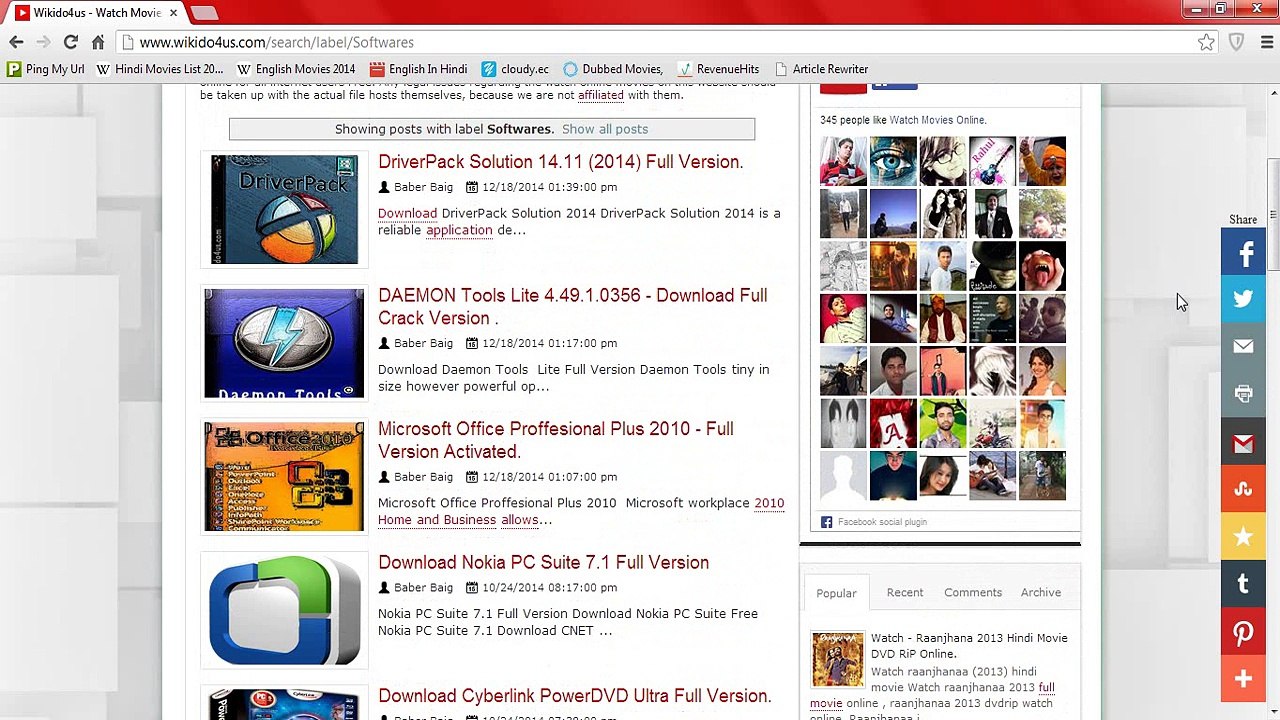
Task: Bookmark this page with the star icon
Action: point(1207,42)
